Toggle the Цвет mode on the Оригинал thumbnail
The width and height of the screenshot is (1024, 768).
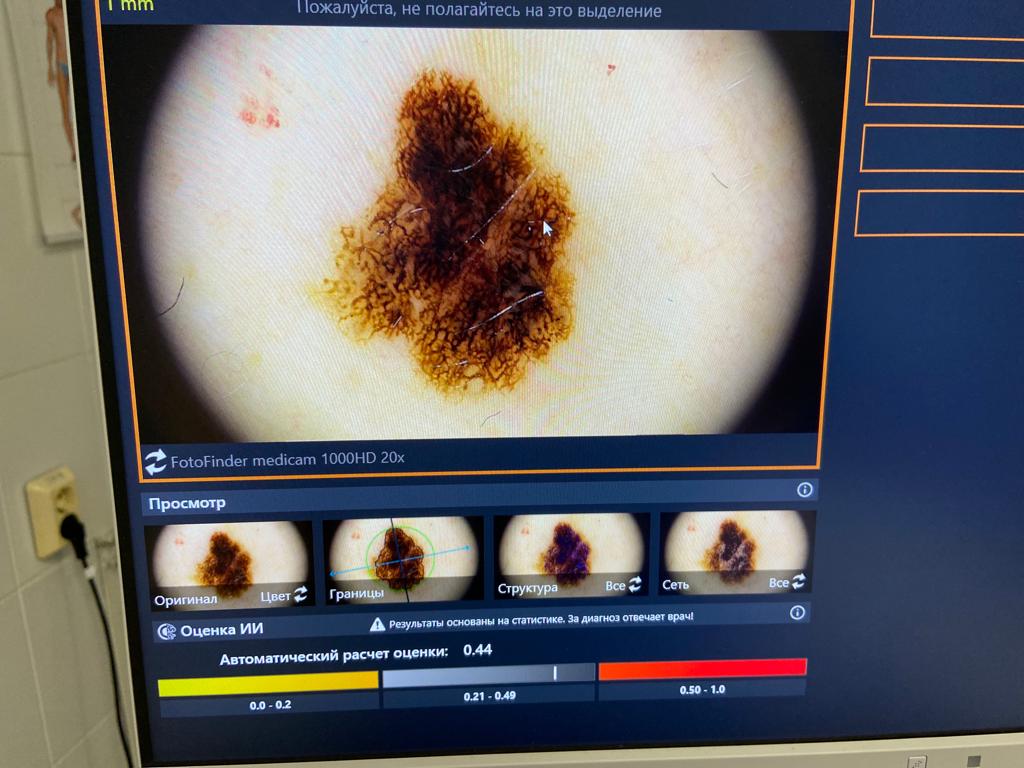[275, 596]
